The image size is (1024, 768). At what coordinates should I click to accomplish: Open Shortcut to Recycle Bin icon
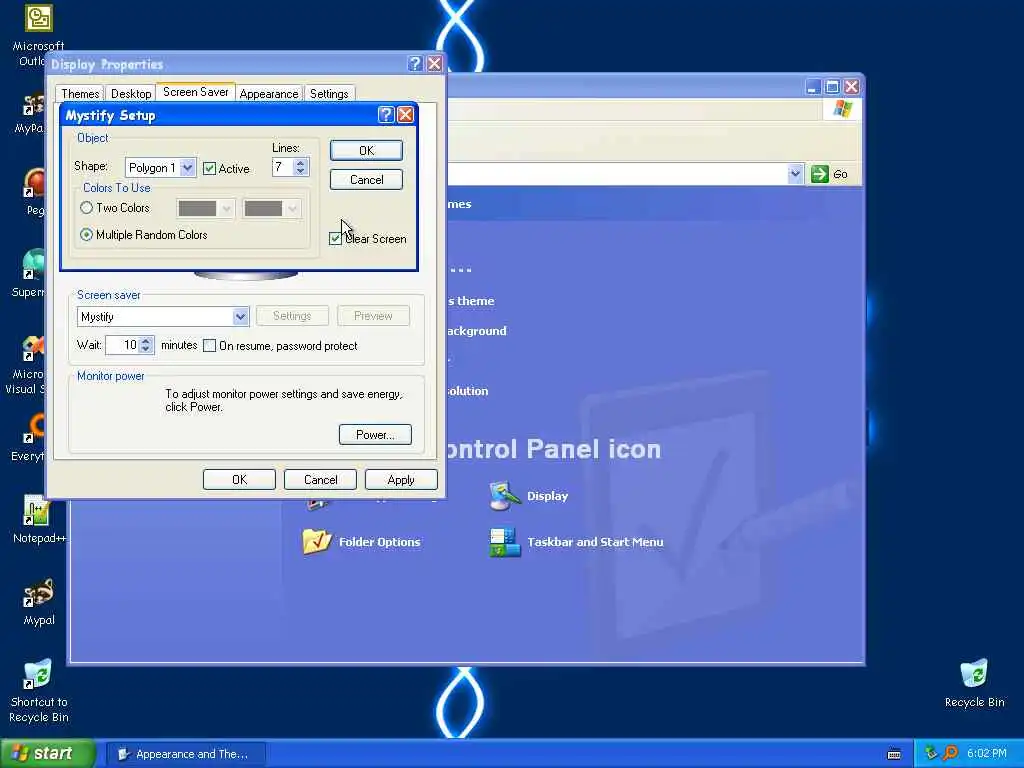click(37, 675)
